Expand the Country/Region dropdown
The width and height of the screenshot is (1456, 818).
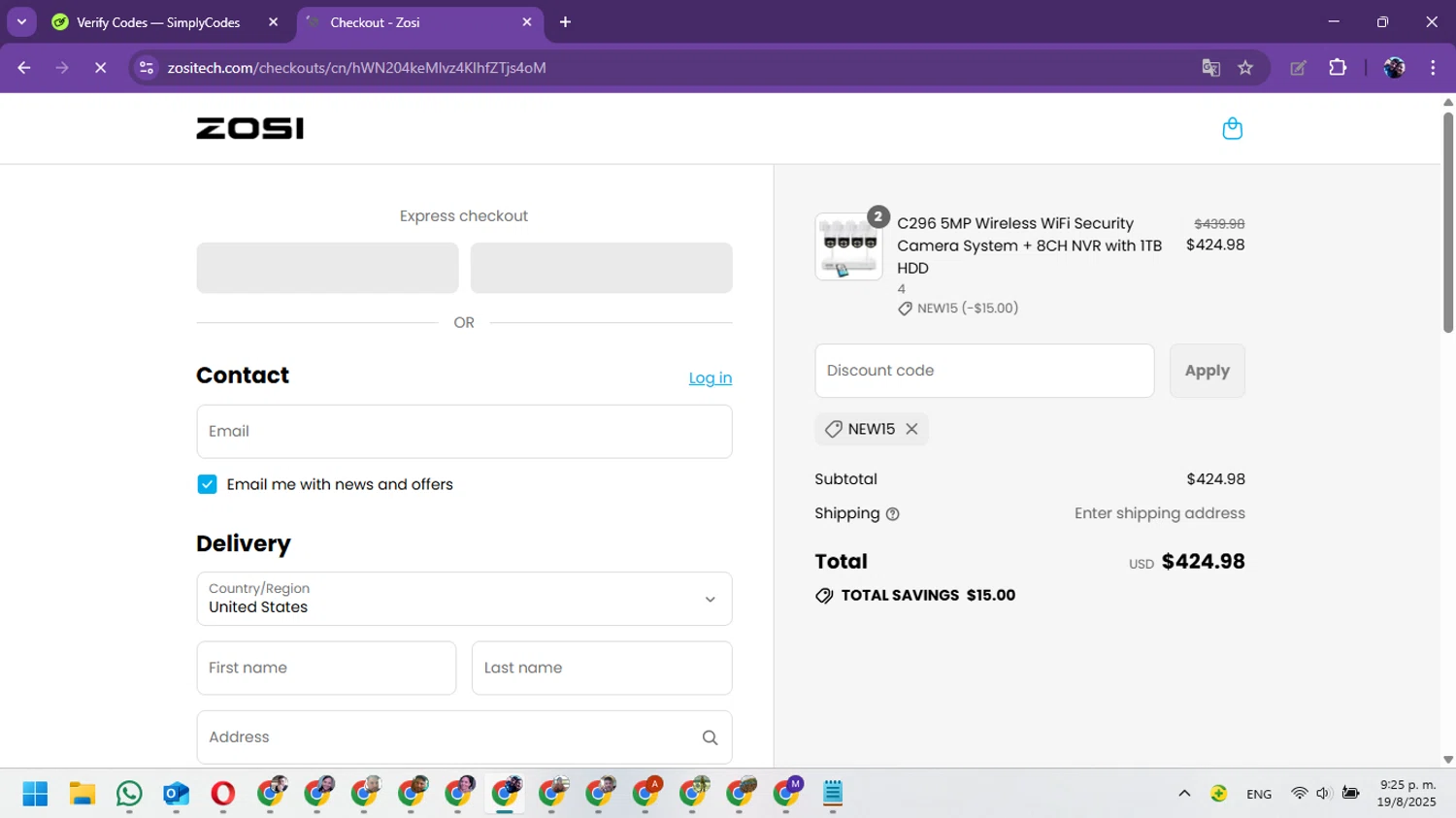(464, 599)
